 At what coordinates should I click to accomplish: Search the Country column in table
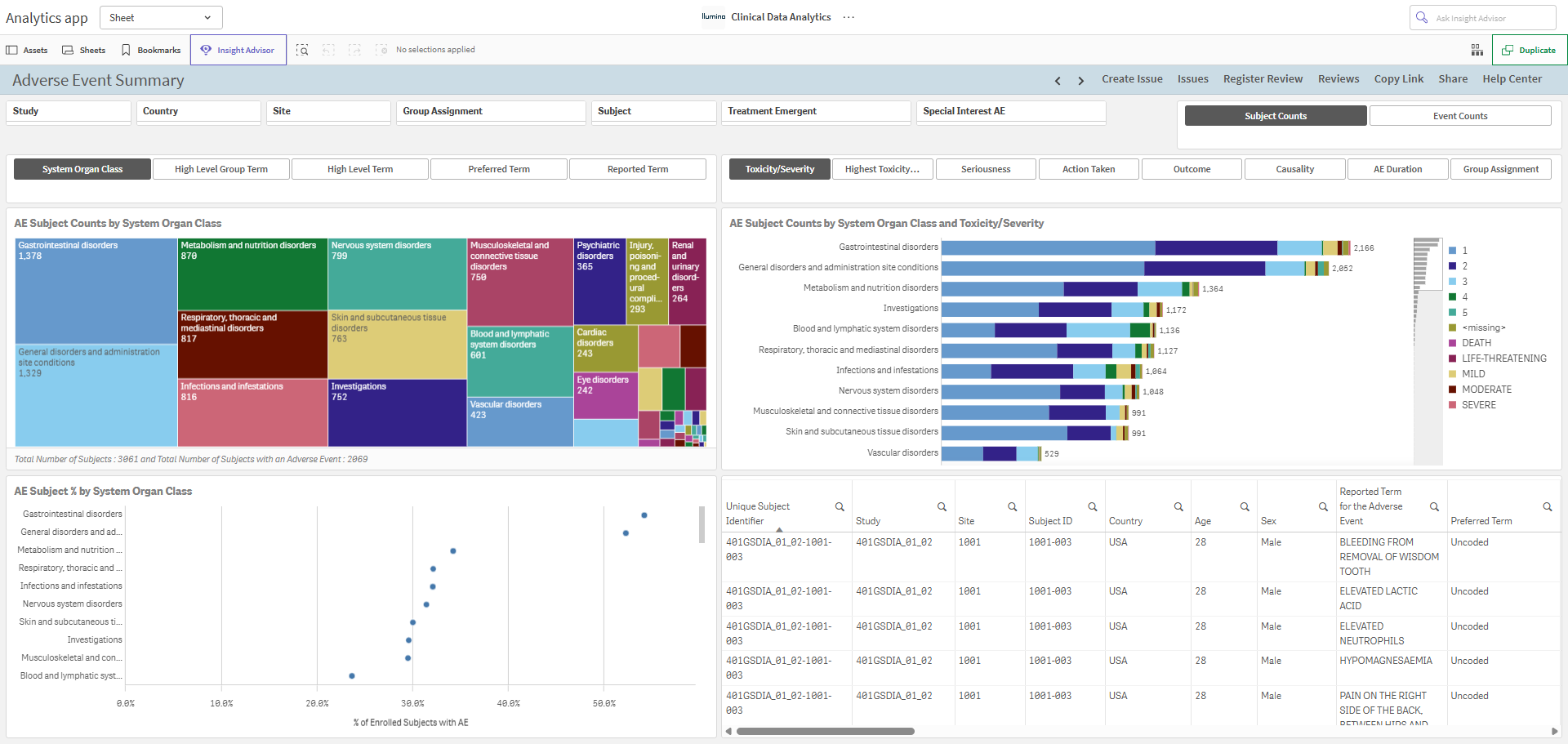(x=1178, y=507)
